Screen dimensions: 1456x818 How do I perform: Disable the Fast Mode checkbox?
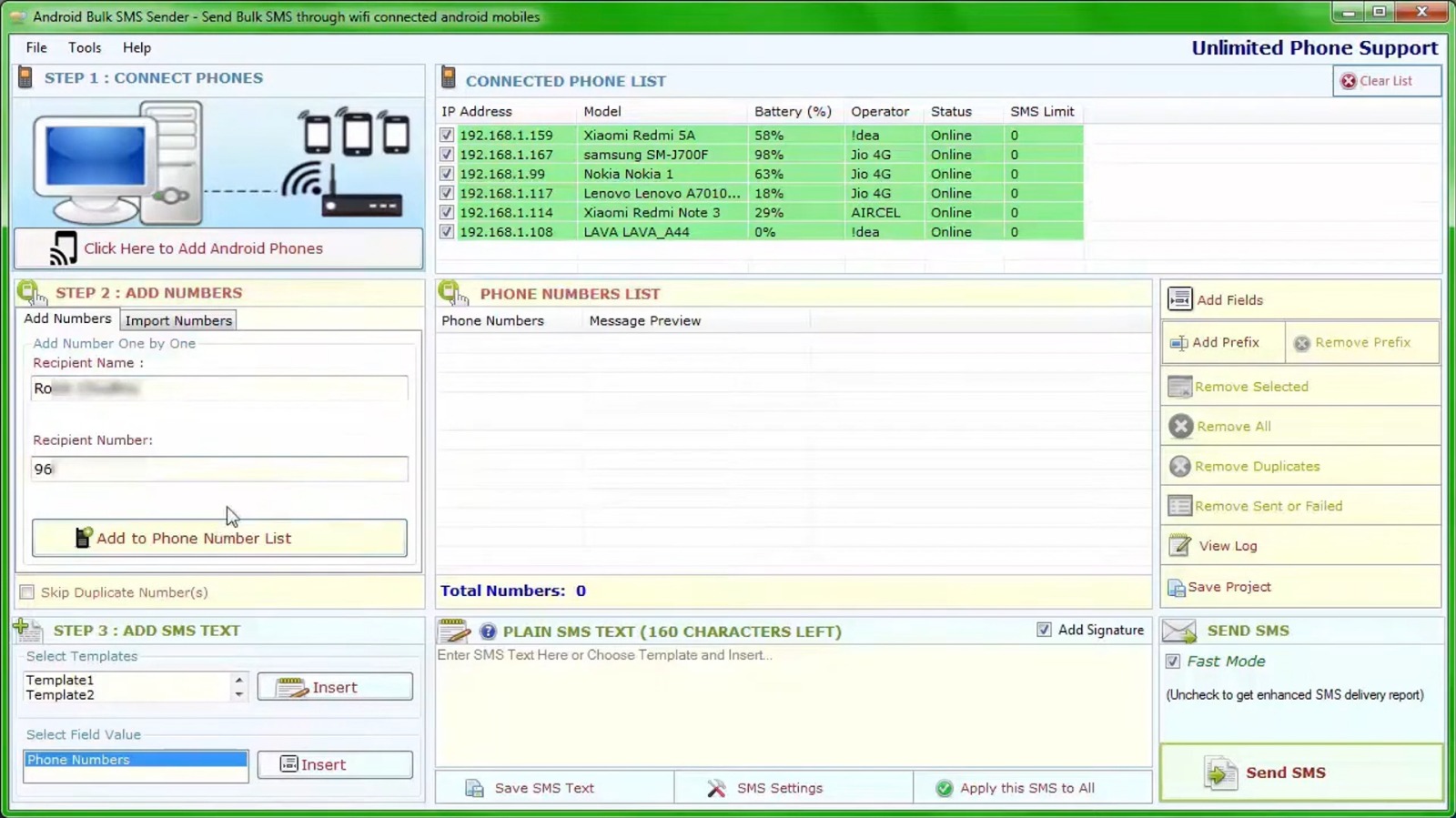click(1173, 661)
